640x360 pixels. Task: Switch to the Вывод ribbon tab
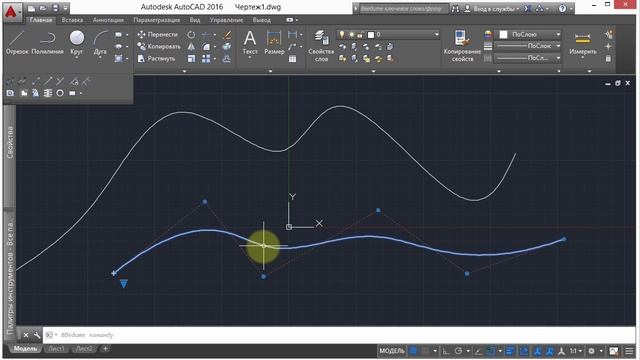pyautogui.click(x=261, y=20)
